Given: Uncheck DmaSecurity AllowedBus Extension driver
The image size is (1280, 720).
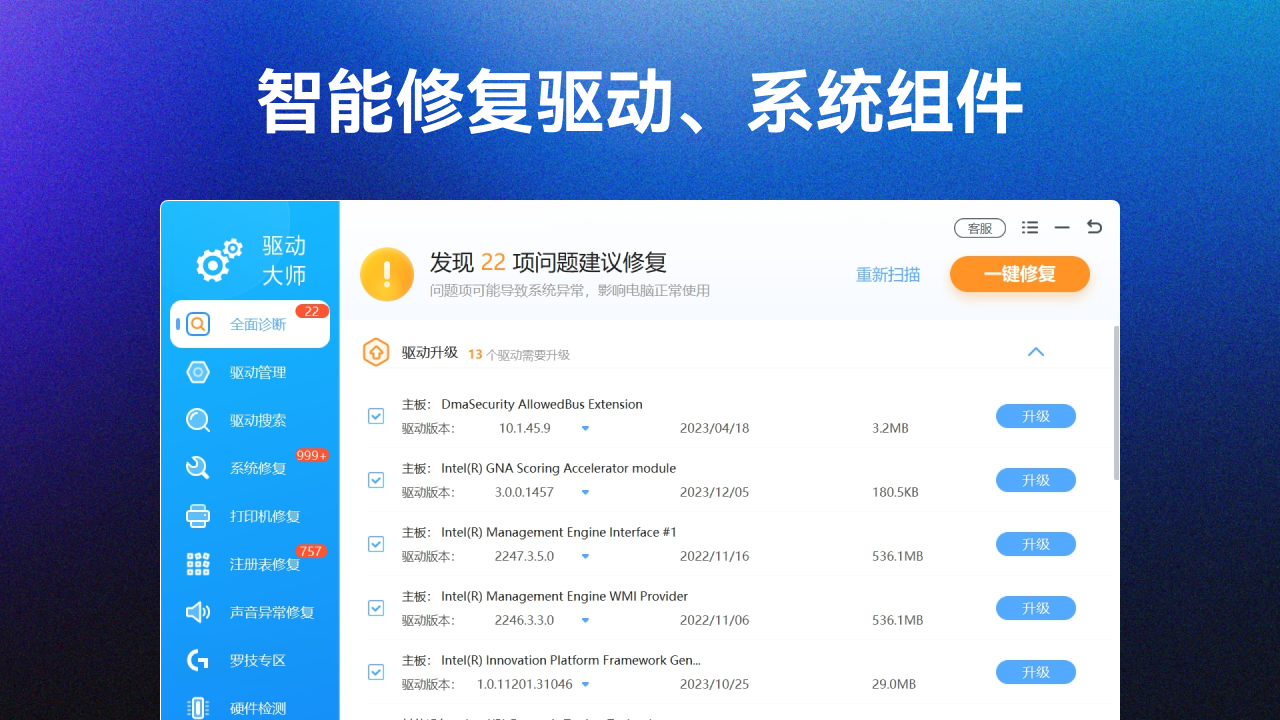Looking at the screenshot, I should (376, 416).
